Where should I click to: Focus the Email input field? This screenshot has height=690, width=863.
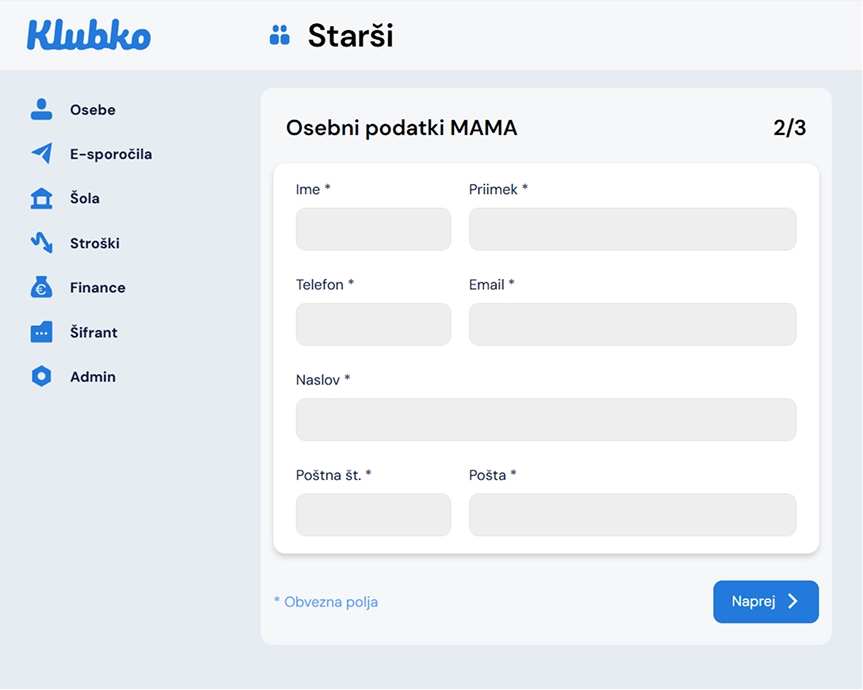point(632,324)
